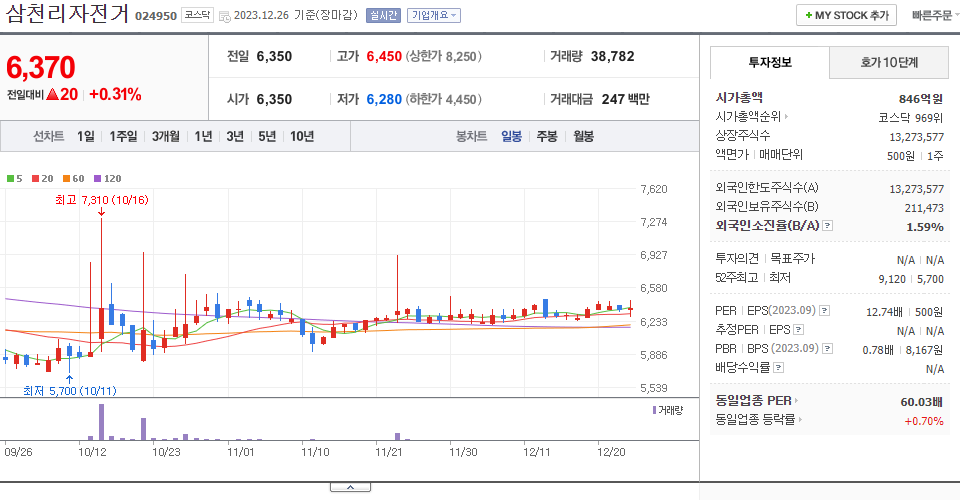The height and width of the screenshot is (500, 960).
Task: Click the 거래량 value 38,782
Action: 612,56
